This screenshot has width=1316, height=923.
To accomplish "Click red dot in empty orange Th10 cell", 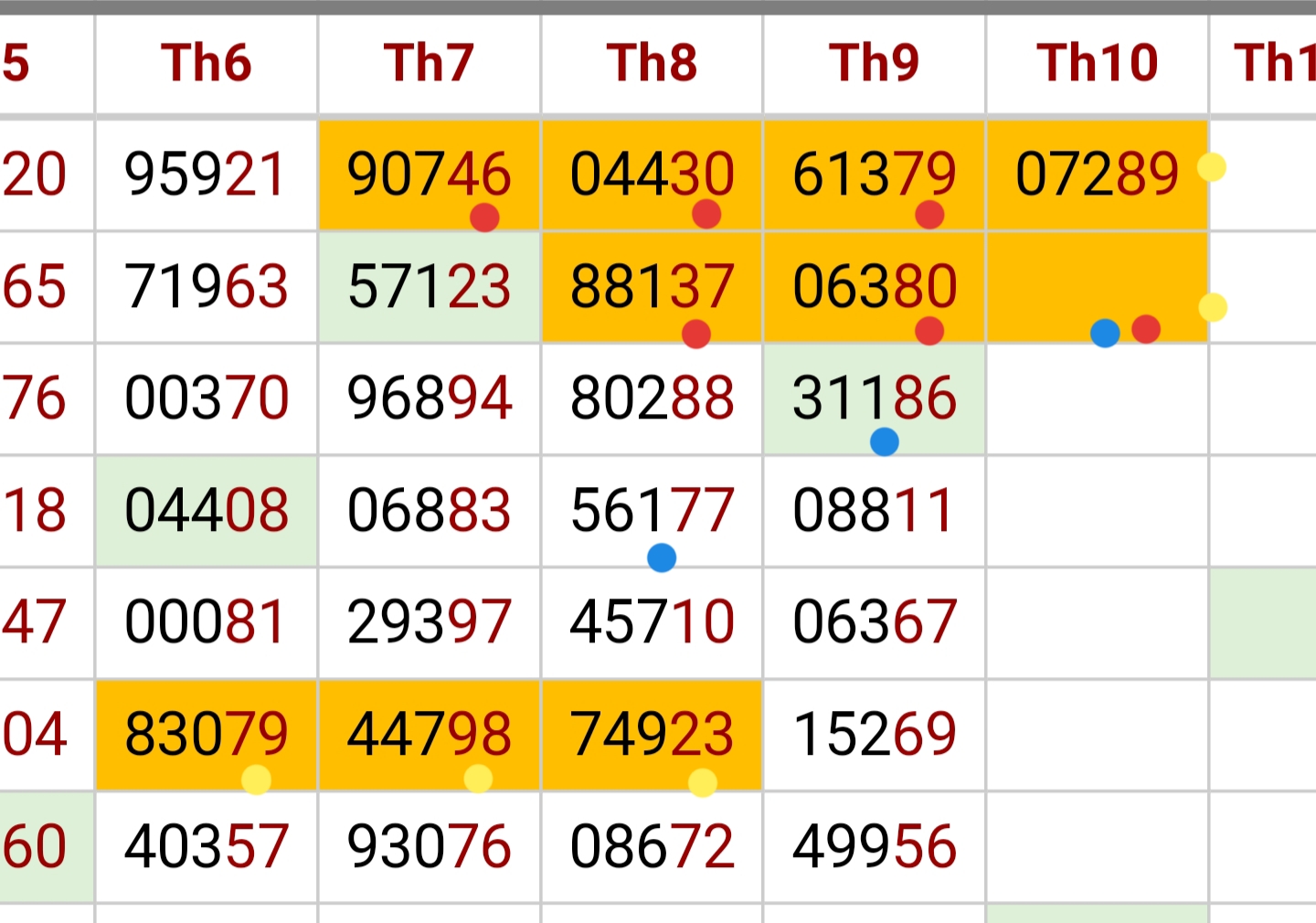I will [x=1146, y=329].
